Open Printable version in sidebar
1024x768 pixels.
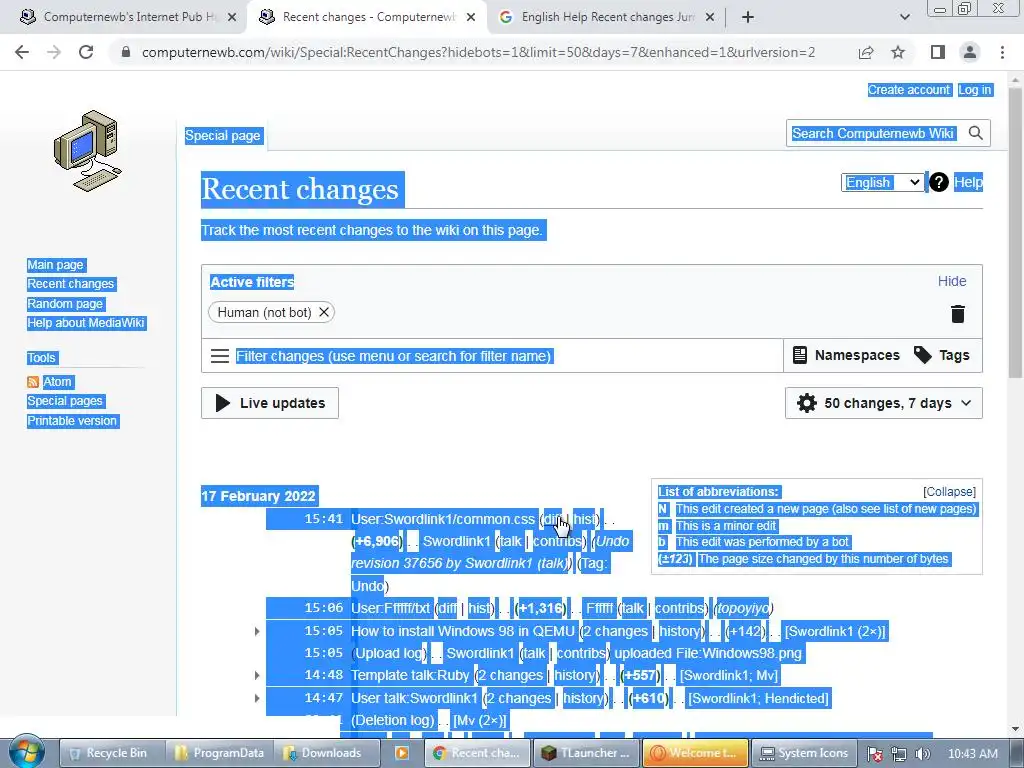point(72,421)
